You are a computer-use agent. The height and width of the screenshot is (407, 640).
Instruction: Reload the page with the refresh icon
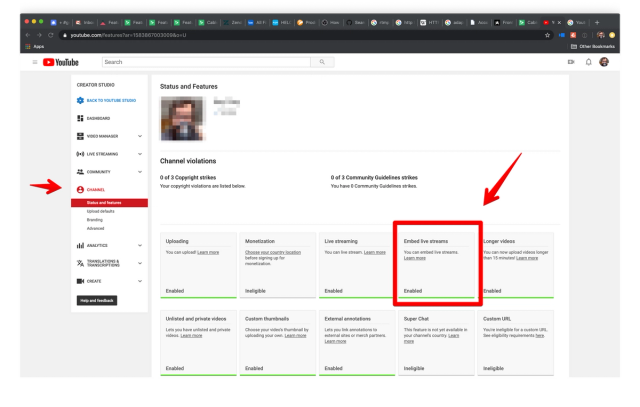[51, 35]
